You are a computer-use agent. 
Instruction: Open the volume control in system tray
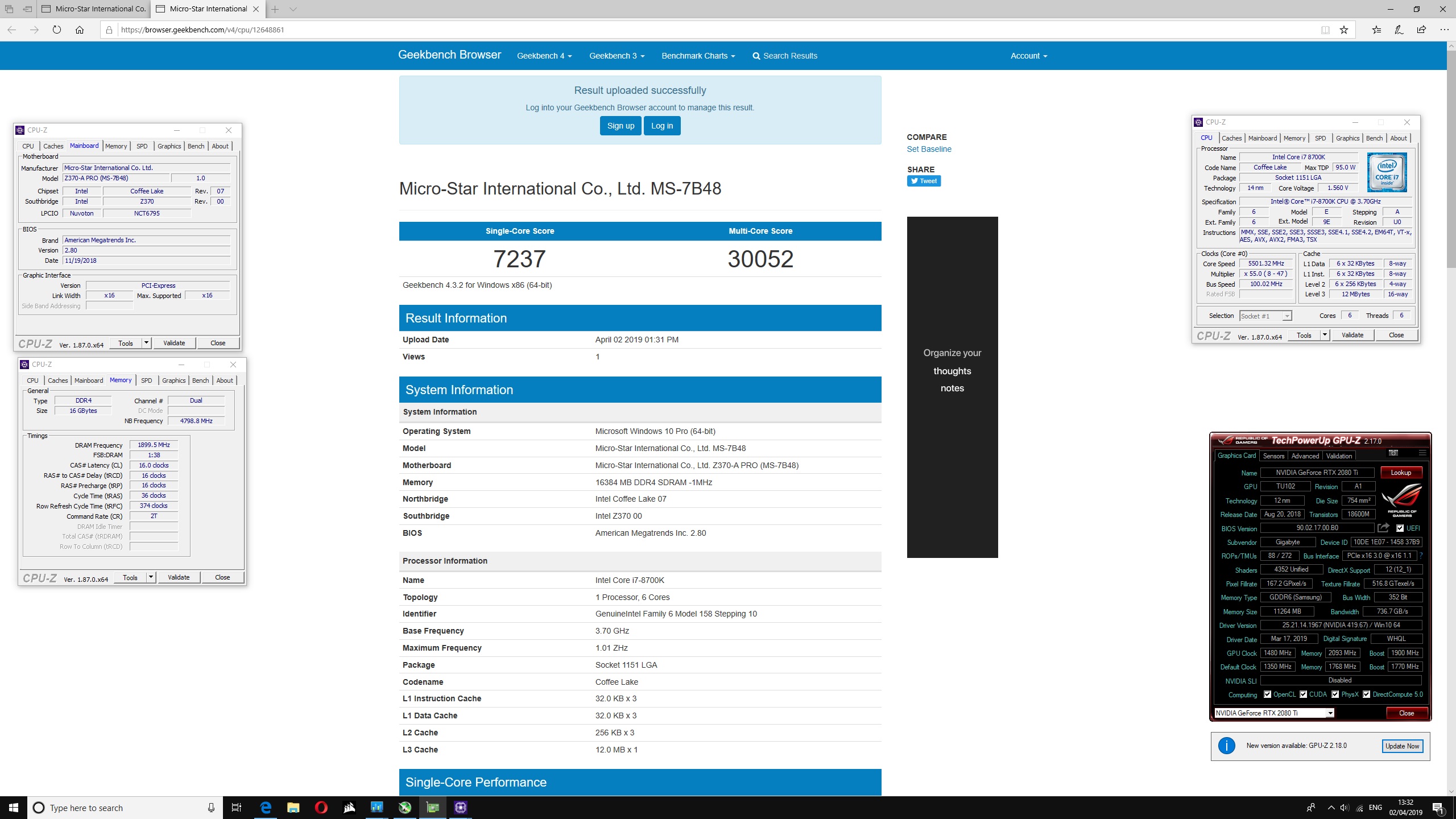click(x=1344, y=808)
